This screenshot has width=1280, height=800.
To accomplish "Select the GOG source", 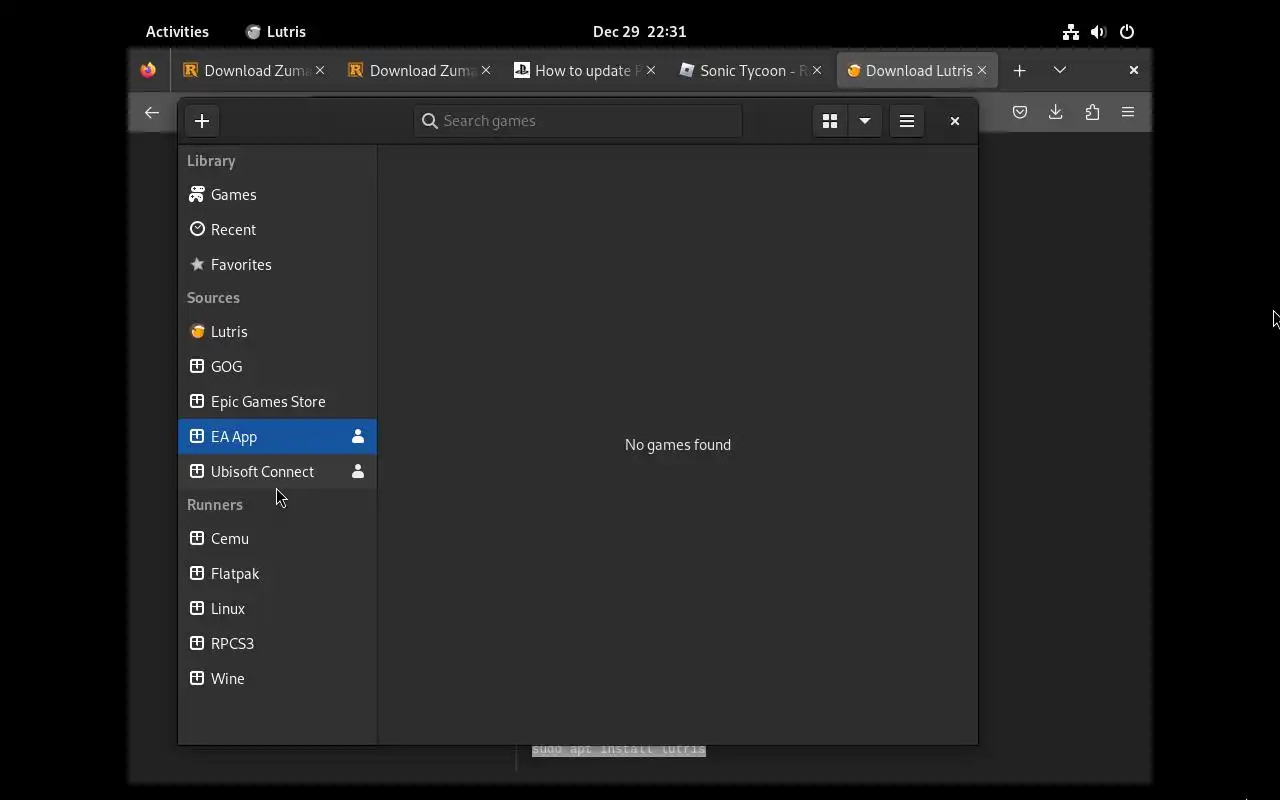I will click(277, 367).
